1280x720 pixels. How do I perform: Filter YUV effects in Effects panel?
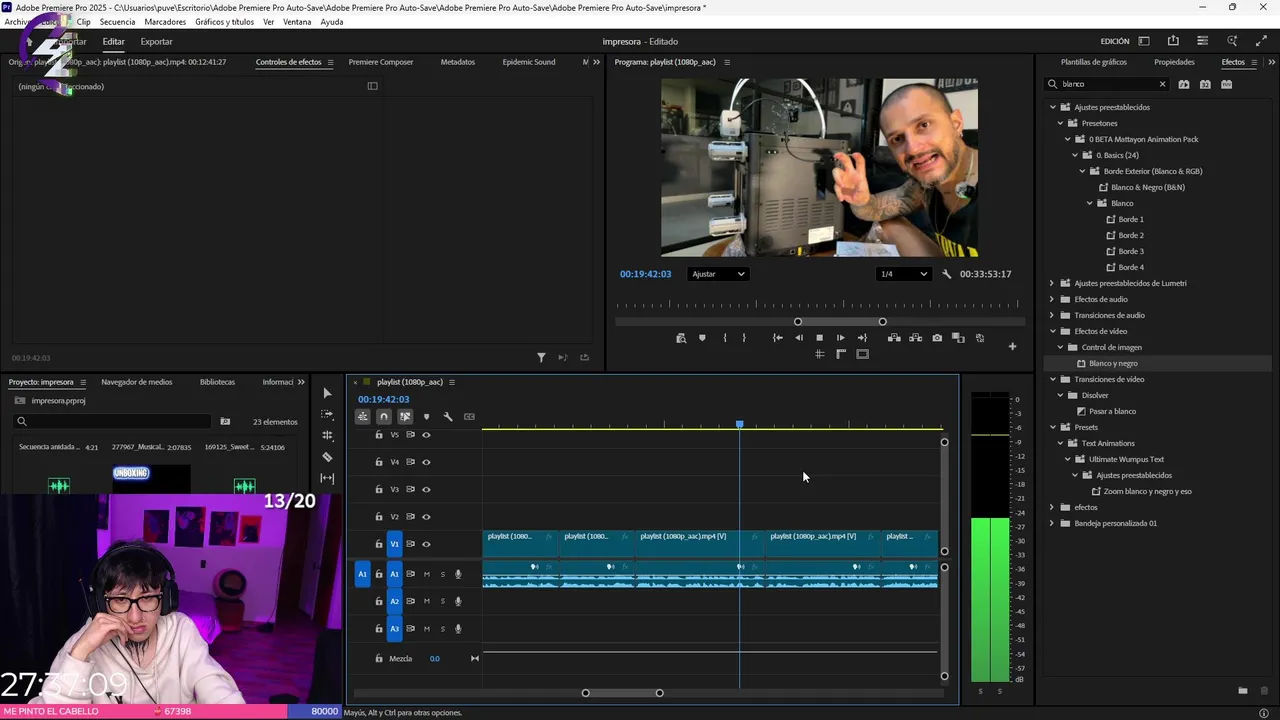(x=1227, y=84)
